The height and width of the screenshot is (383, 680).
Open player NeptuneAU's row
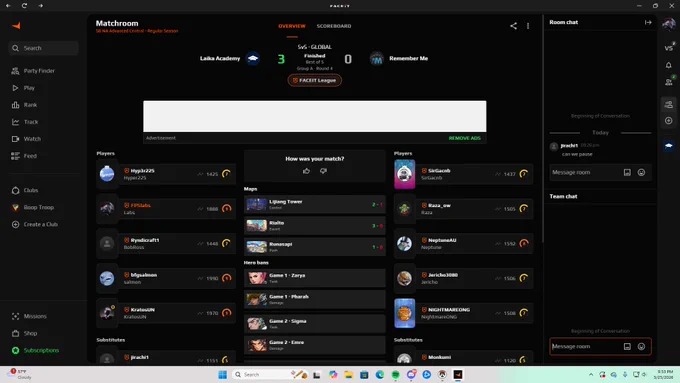[x=464, y=243]
